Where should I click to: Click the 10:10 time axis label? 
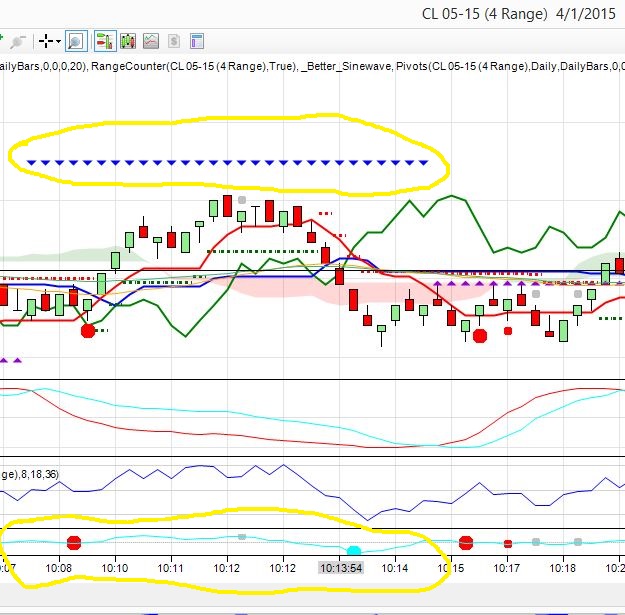115,568
